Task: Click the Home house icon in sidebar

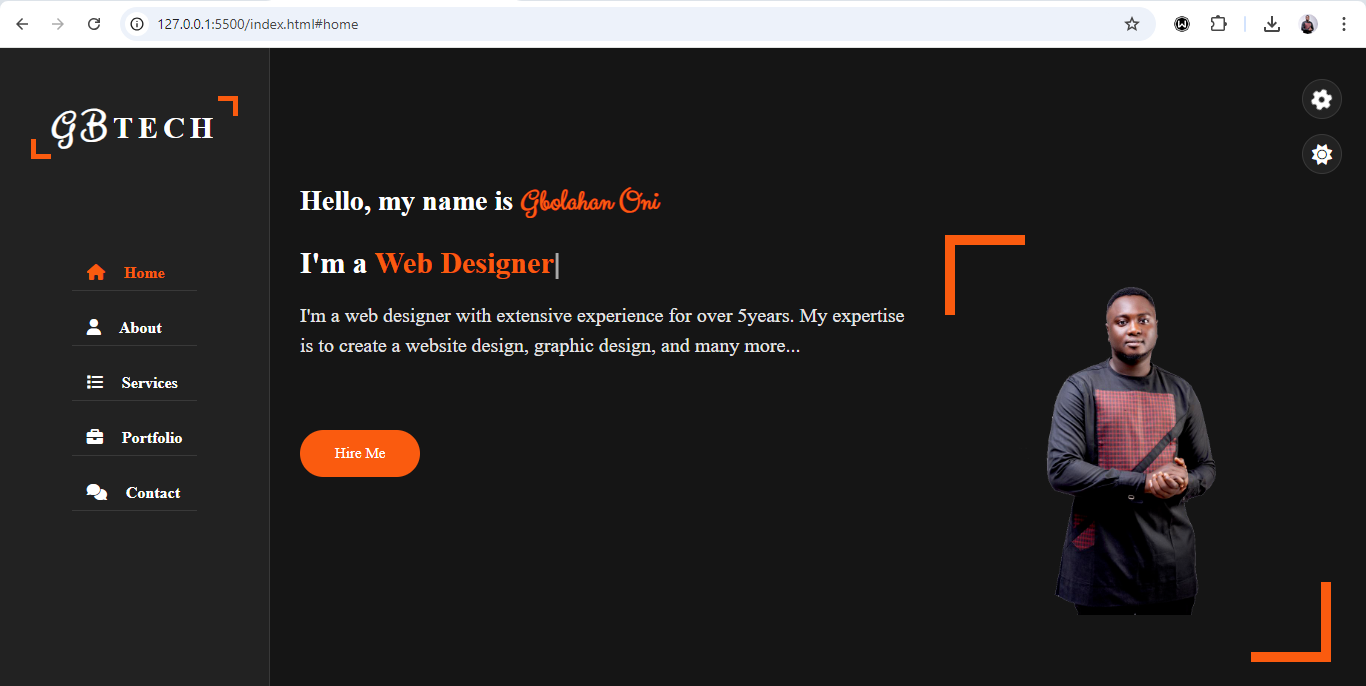Action: click(x=96, y=273)
